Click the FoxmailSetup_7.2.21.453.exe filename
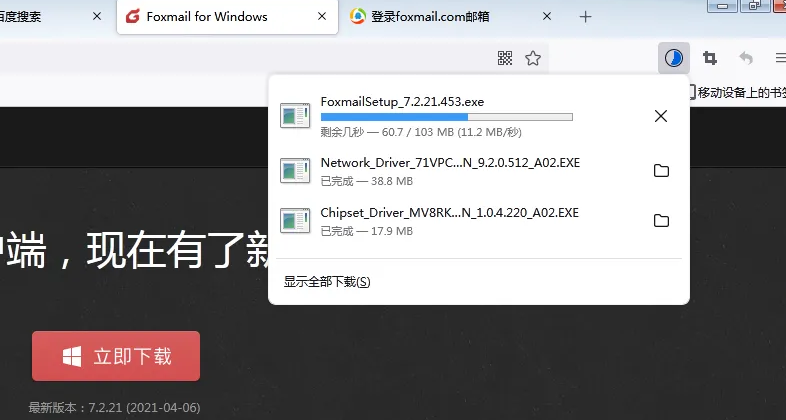 402,102
